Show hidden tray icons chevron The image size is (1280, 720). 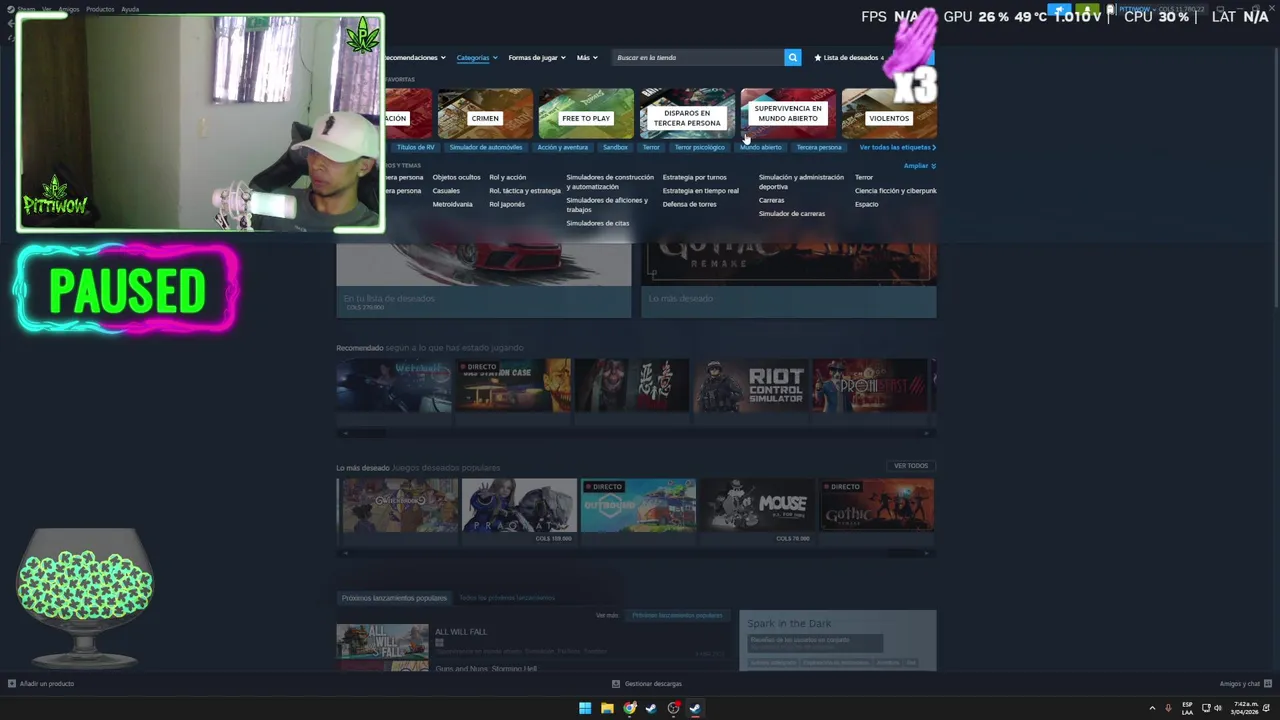tap(1152, 708)
